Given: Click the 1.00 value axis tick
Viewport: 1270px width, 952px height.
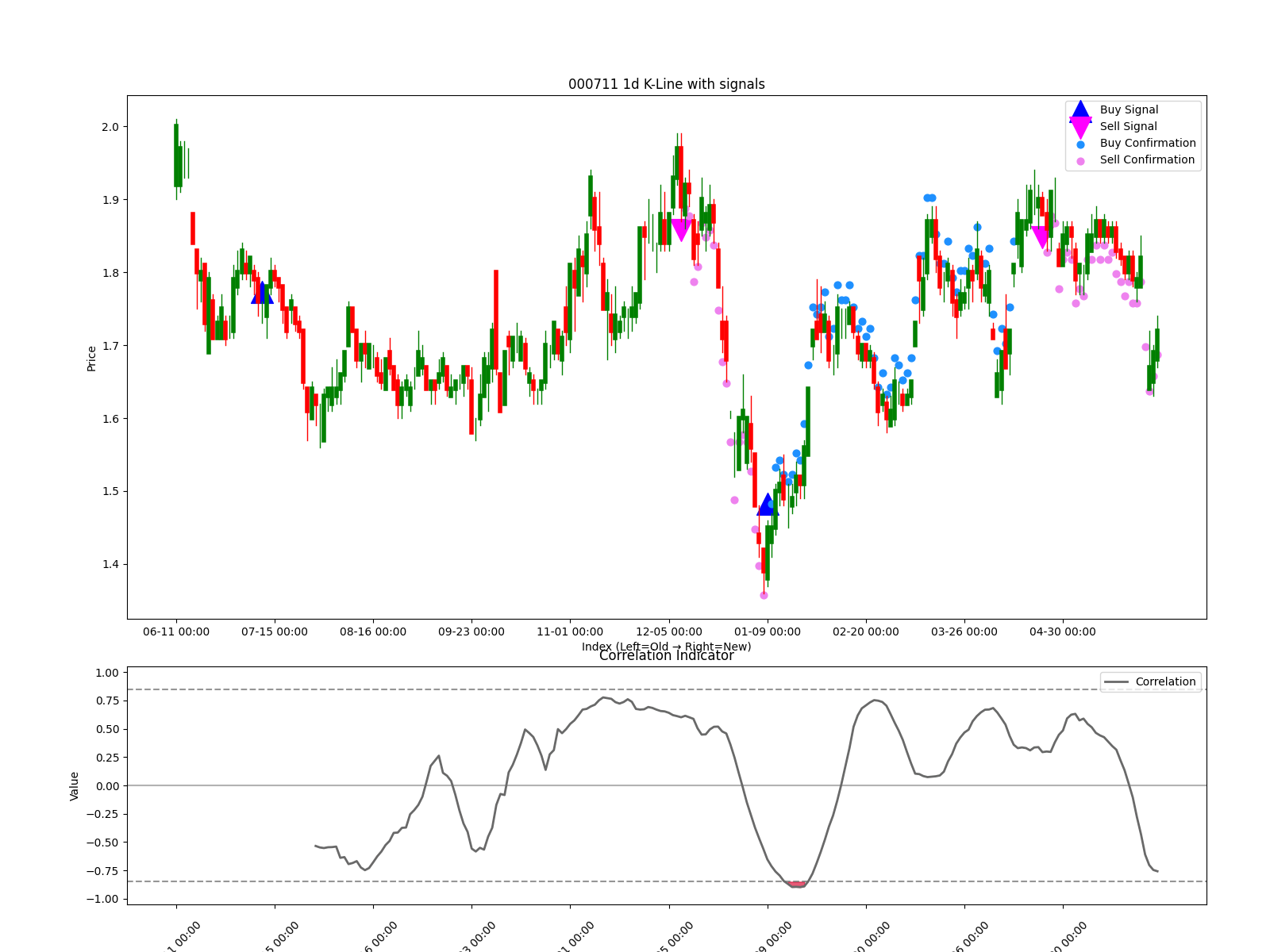Looking at the screenshot, I should 106,673.
